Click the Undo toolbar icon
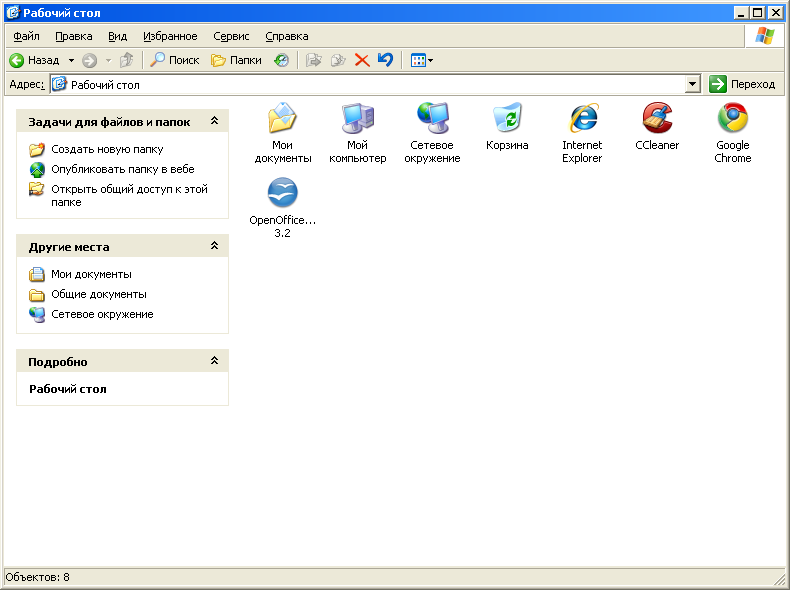Screen dimensions: 790x590 (x=385, y=60)
